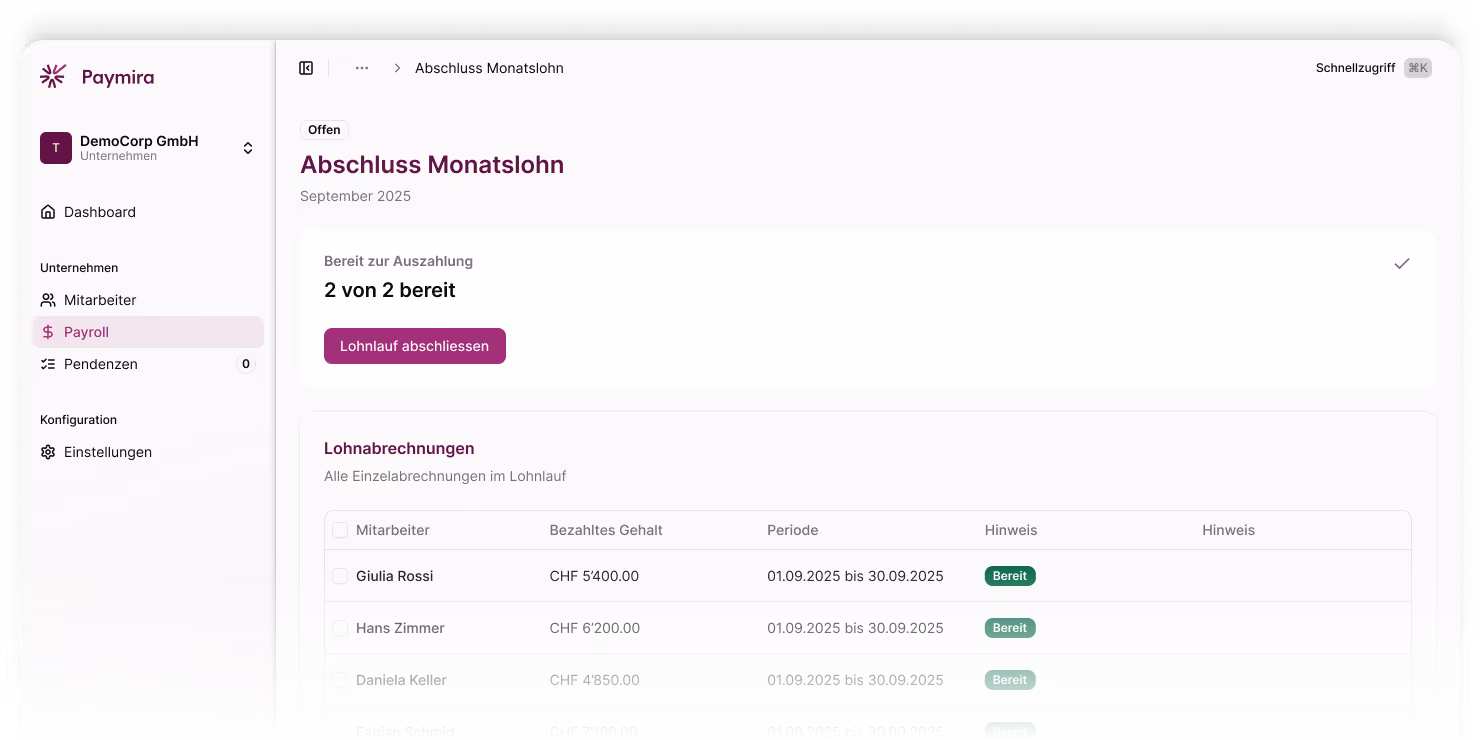Click the Bezahltes Gehalt column header
Image resolution: width=1480 pixels, height=740 pixels.
tap(606, 530)
